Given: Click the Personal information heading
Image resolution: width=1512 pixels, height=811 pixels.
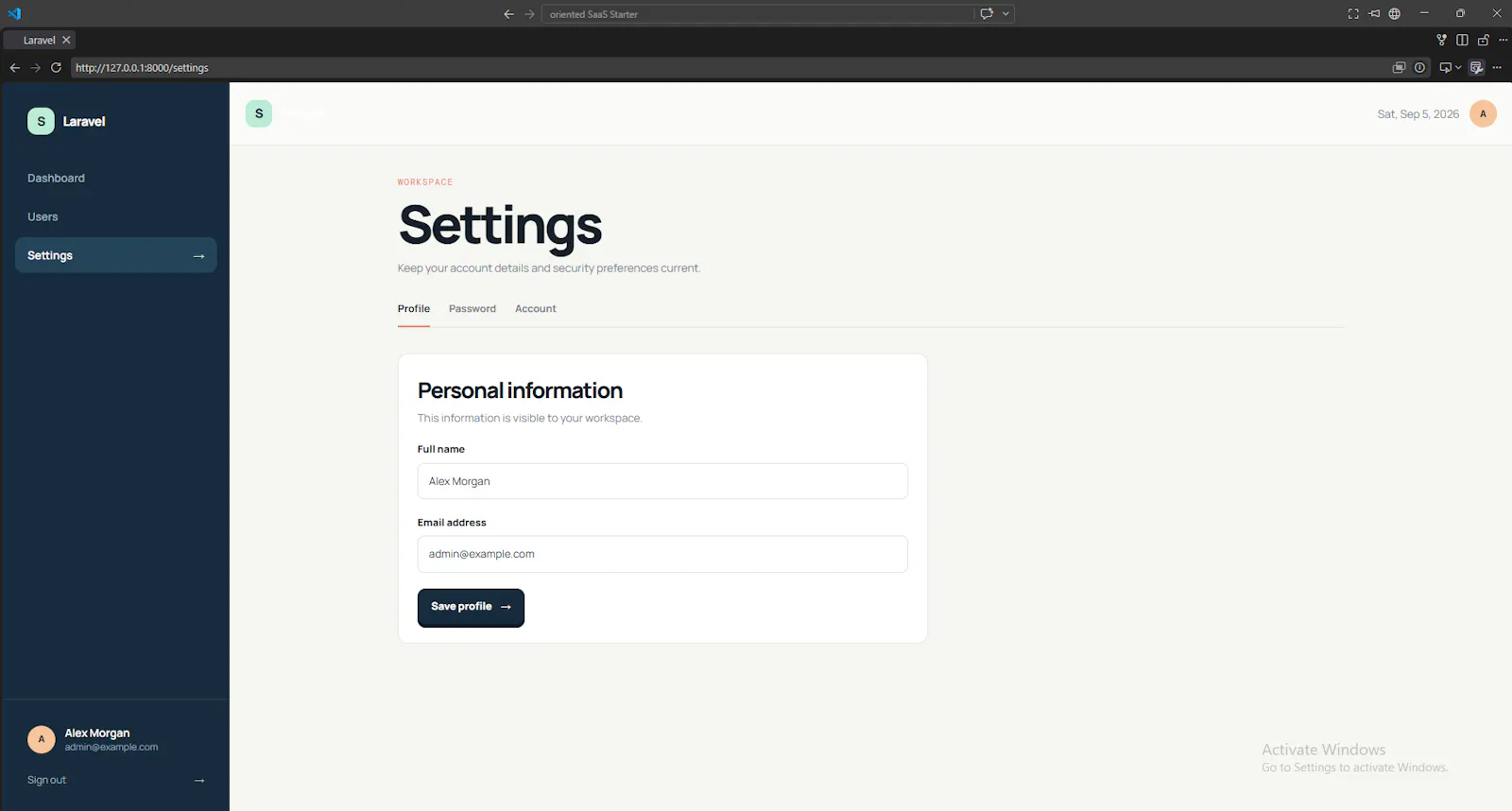Looking at the screenshot, I should (520, 391).
